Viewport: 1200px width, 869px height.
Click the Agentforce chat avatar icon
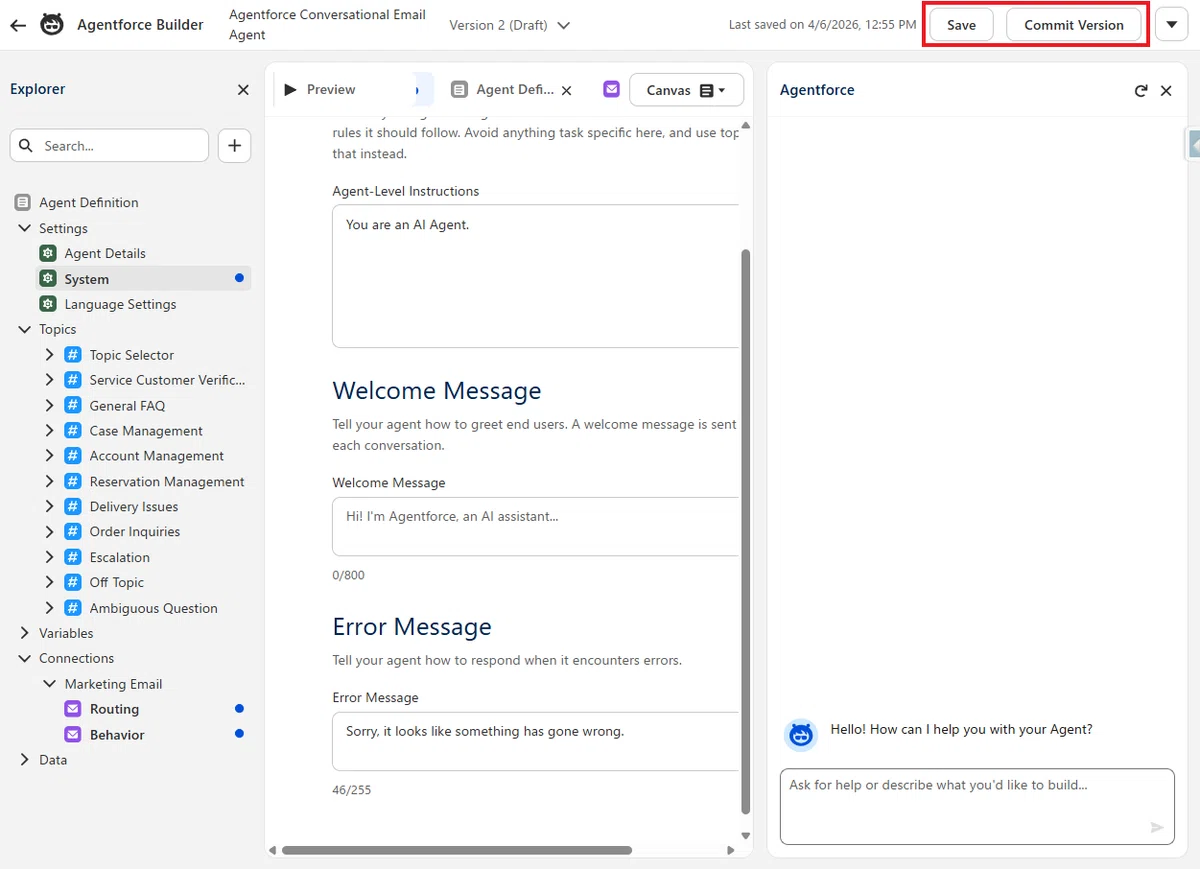(801, 734)
